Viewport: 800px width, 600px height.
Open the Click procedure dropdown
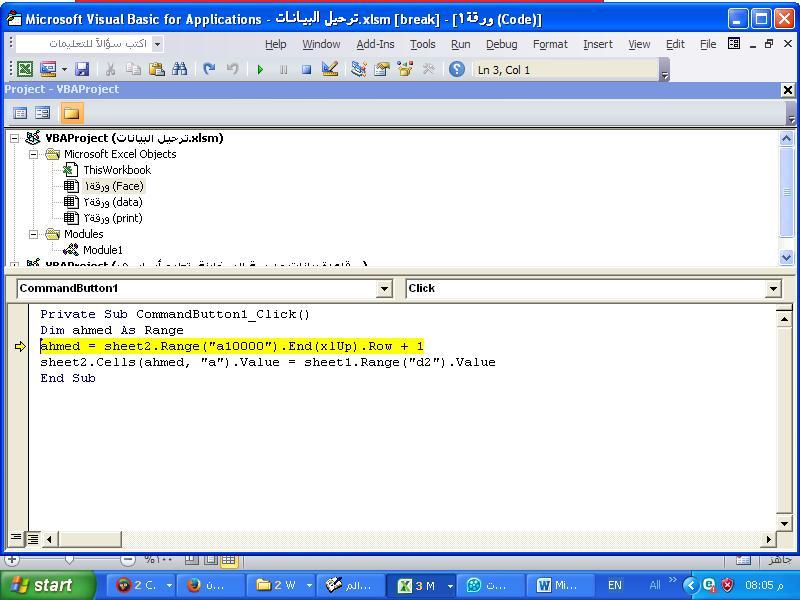coord(773,289)
